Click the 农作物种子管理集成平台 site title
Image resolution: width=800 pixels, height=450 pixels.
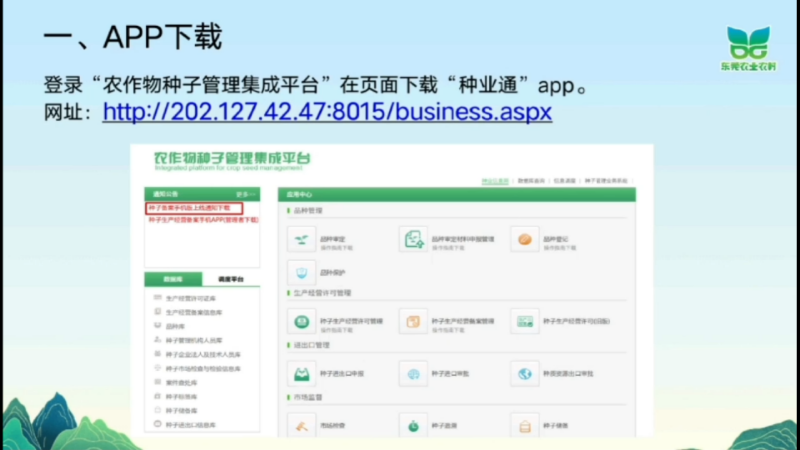point(232,158)
